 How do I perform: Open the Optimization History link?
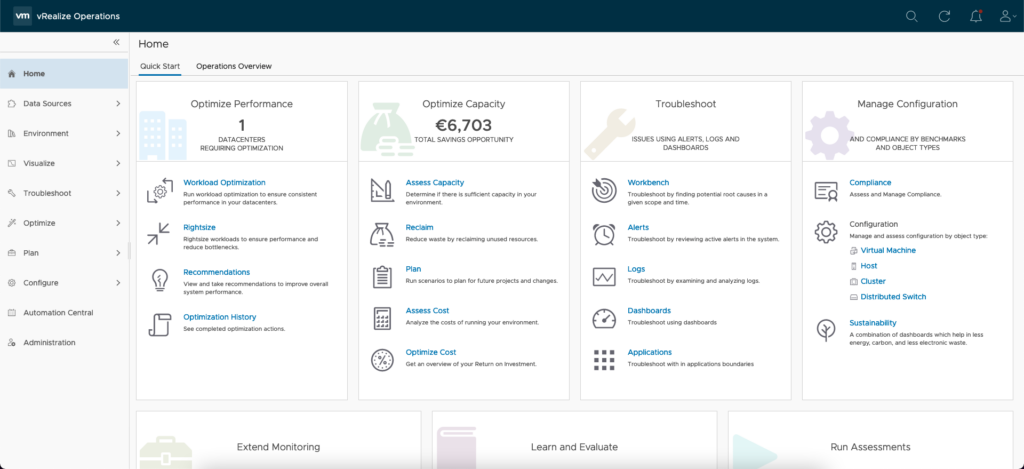pos(219,317)
